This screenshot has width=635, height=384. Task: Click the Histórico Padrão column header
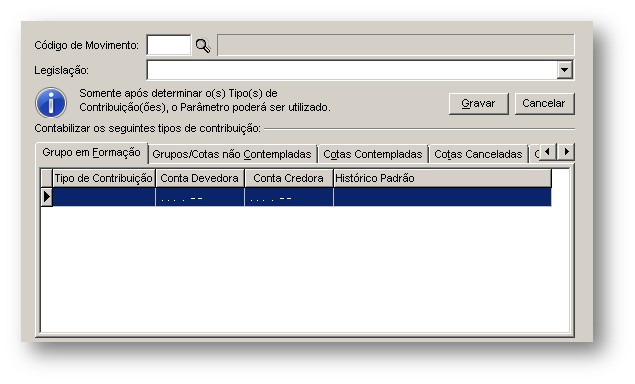tap(442, 178)
